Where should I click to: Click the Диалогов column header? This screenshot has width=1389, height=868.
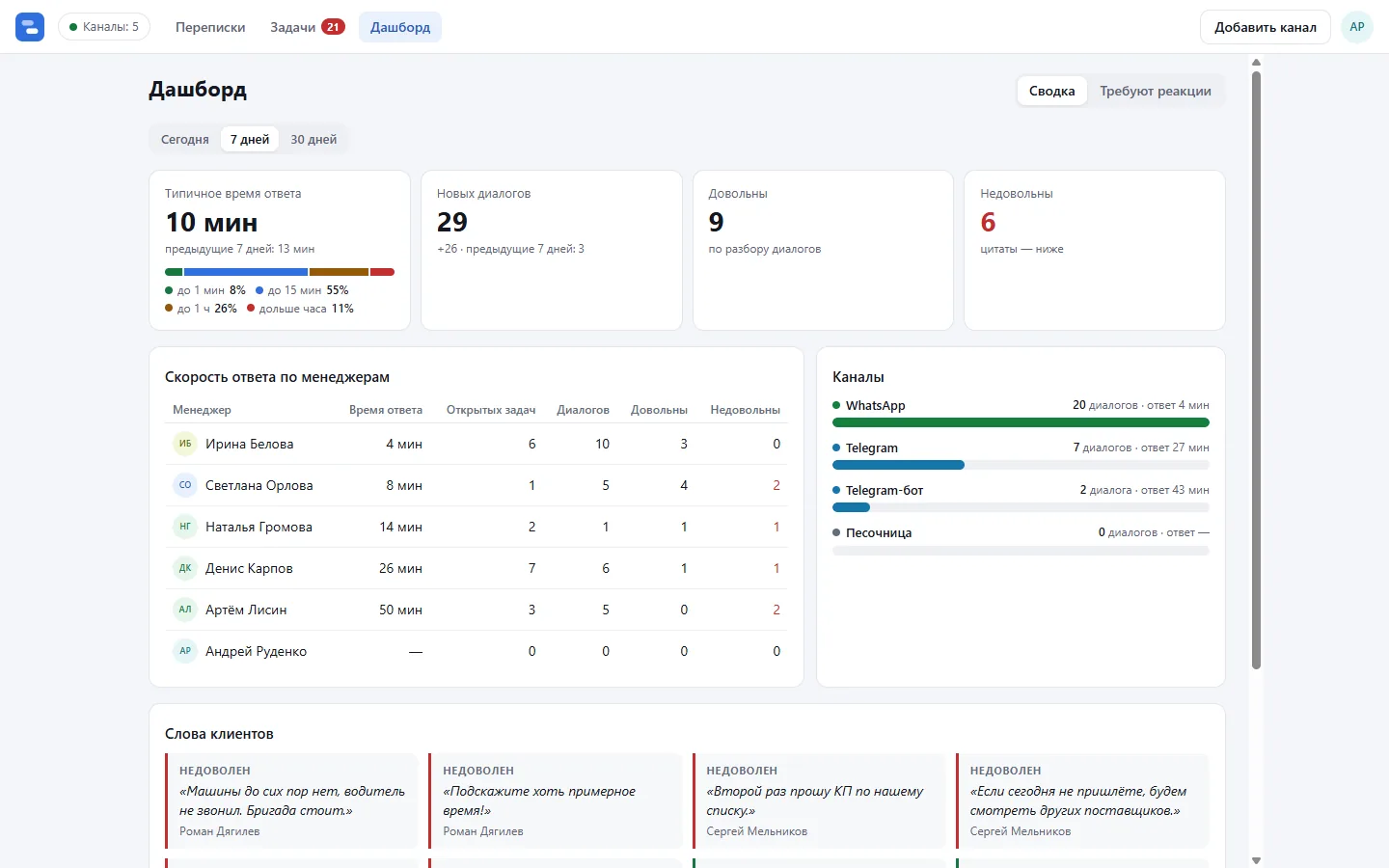[583, 410]
